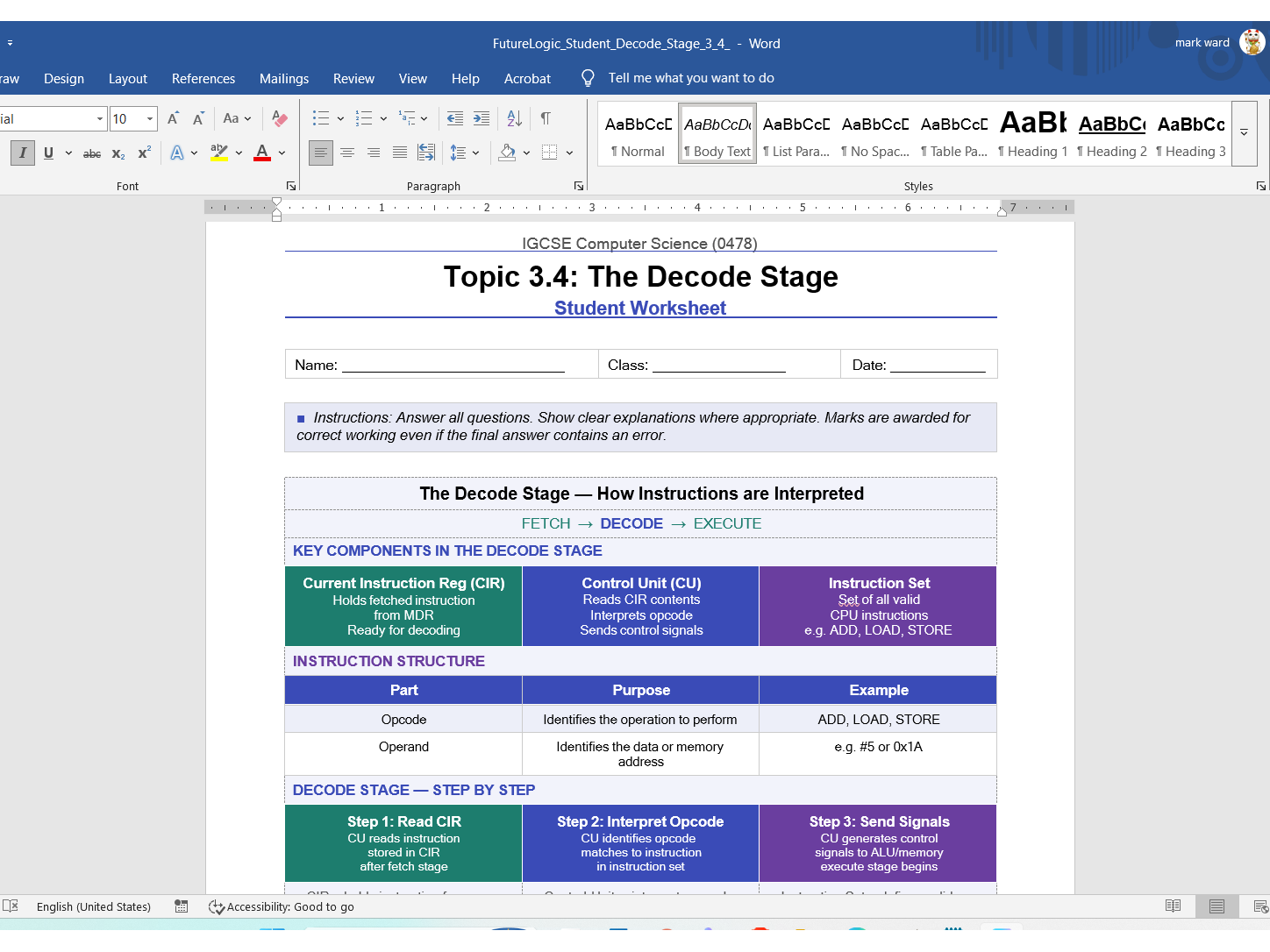Viewport: 1270px width, 952px height.
Task: Expand borders dropdown arrow
Action: (x=569, y=153)
